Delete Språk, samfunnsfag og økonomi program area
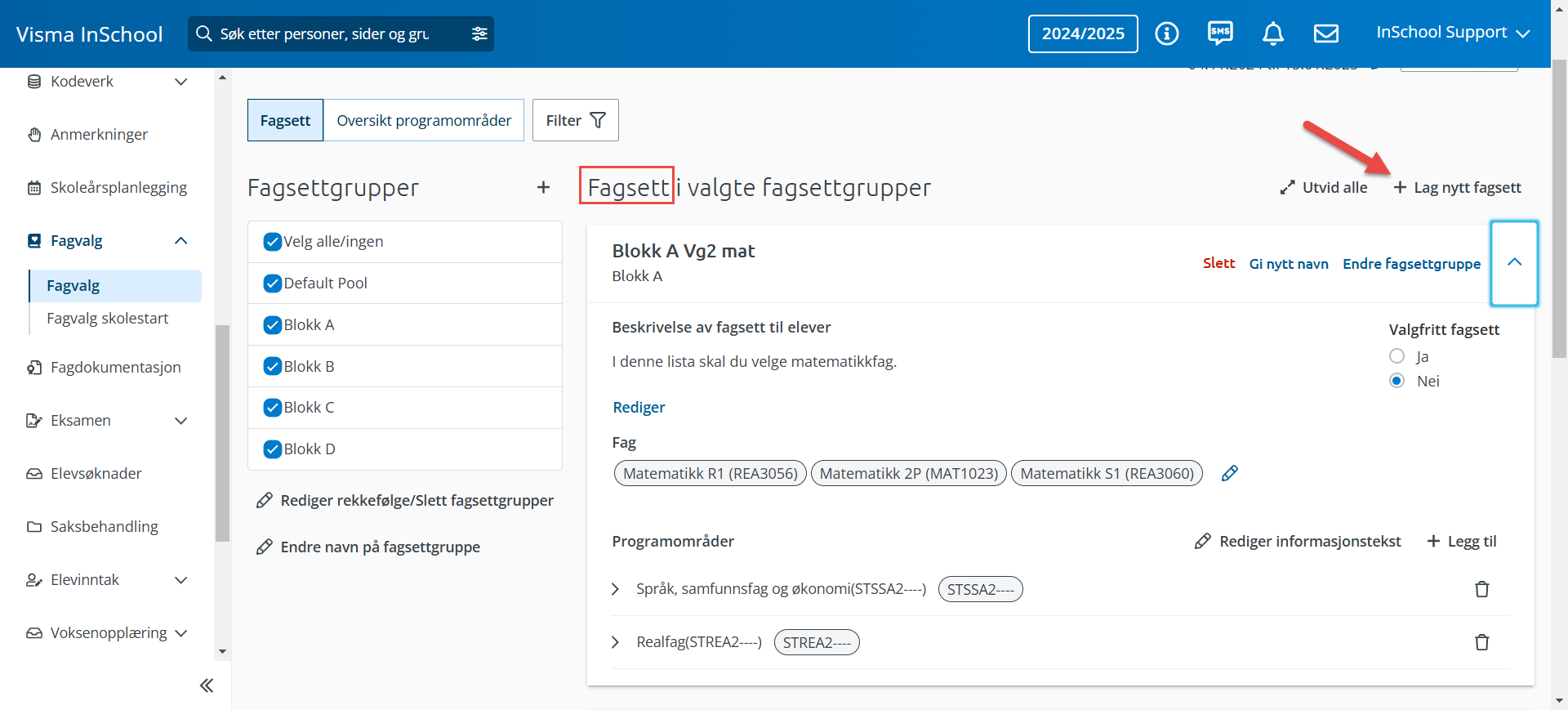The height and width of the screenshot is (710, 1568). [x=1481, y=589]
